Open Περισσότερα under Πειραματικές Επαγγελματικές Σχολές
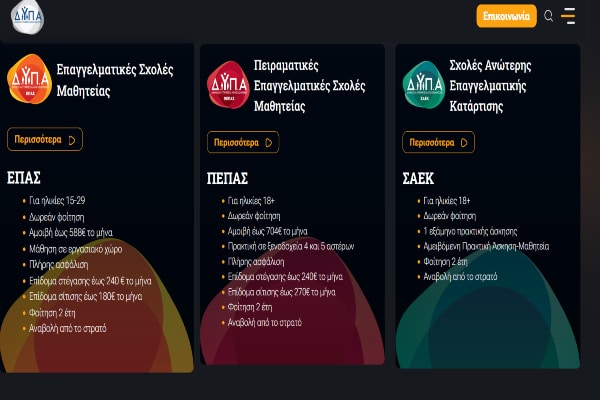The height and width of the screenshot is (400, 600). [x=243, y=142]
